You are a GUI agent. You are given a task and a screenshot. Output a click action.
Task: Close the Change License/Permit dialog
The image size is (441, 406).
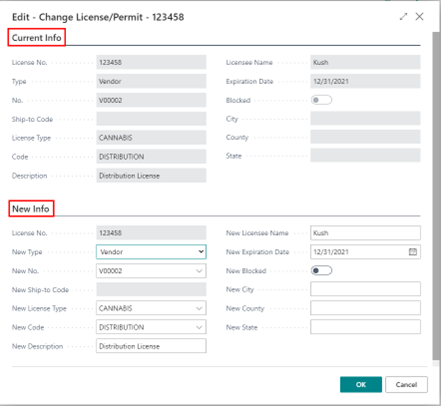coord(419,17)
